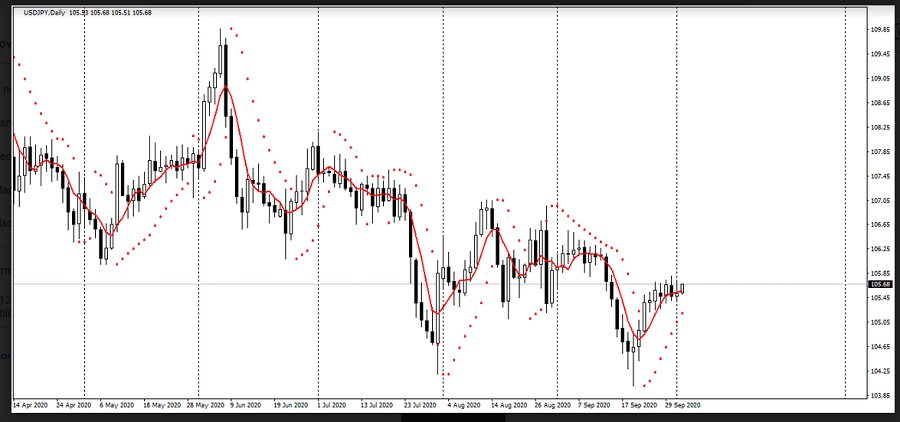Click the 28 May 2020 date label

coord(205,407)
